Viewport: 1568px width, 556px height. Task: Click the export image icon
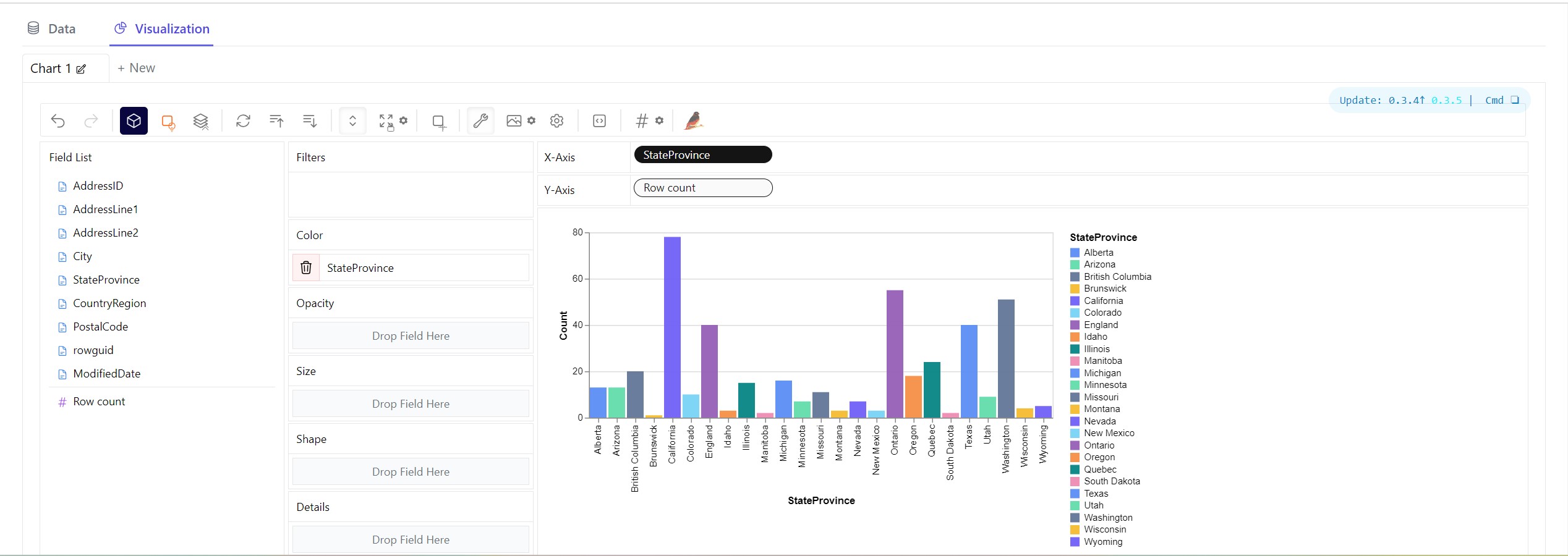coord(514,121)
